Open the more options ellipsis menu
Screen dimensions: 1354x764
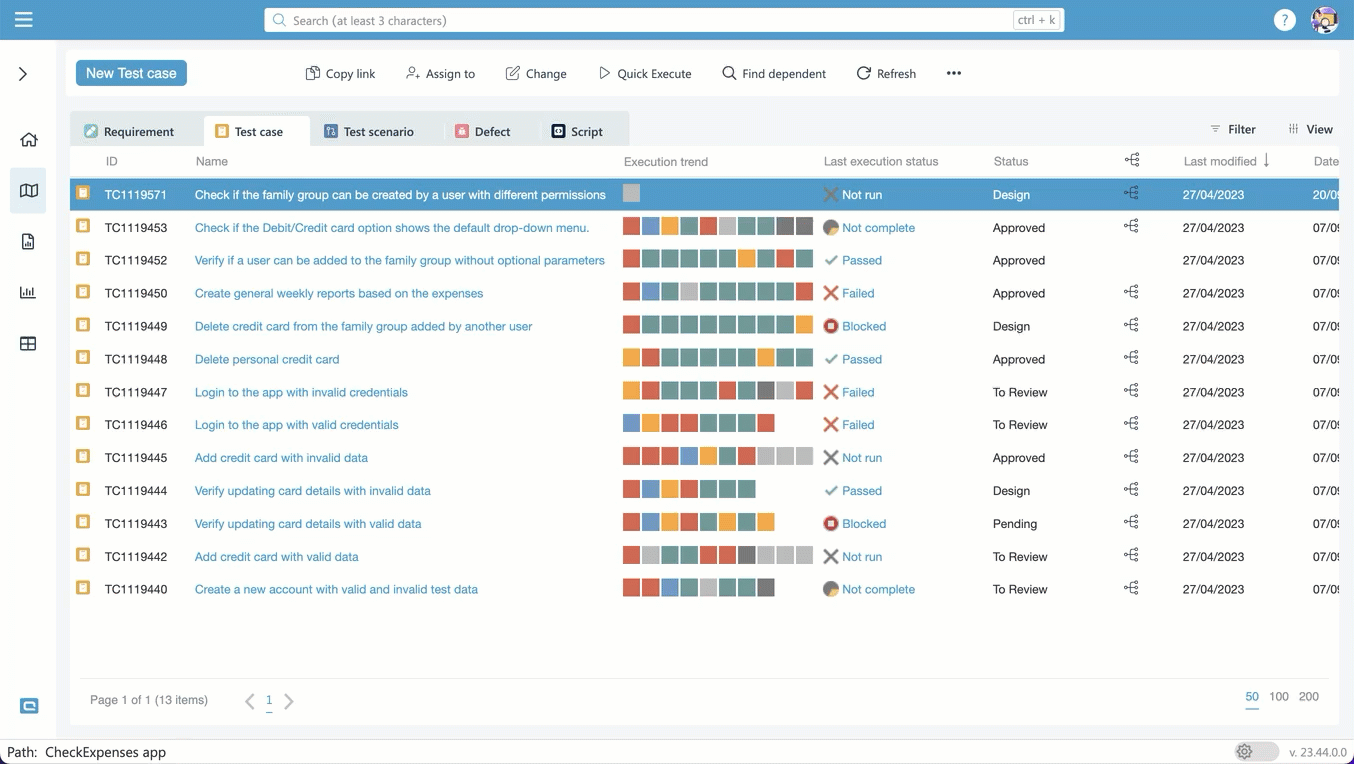pyautogui.click(x=954, y=73)
